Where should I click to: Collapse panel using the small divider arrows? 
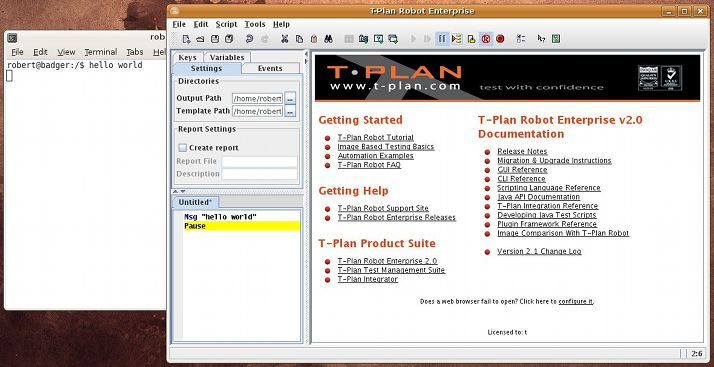[x=179, y=191]
